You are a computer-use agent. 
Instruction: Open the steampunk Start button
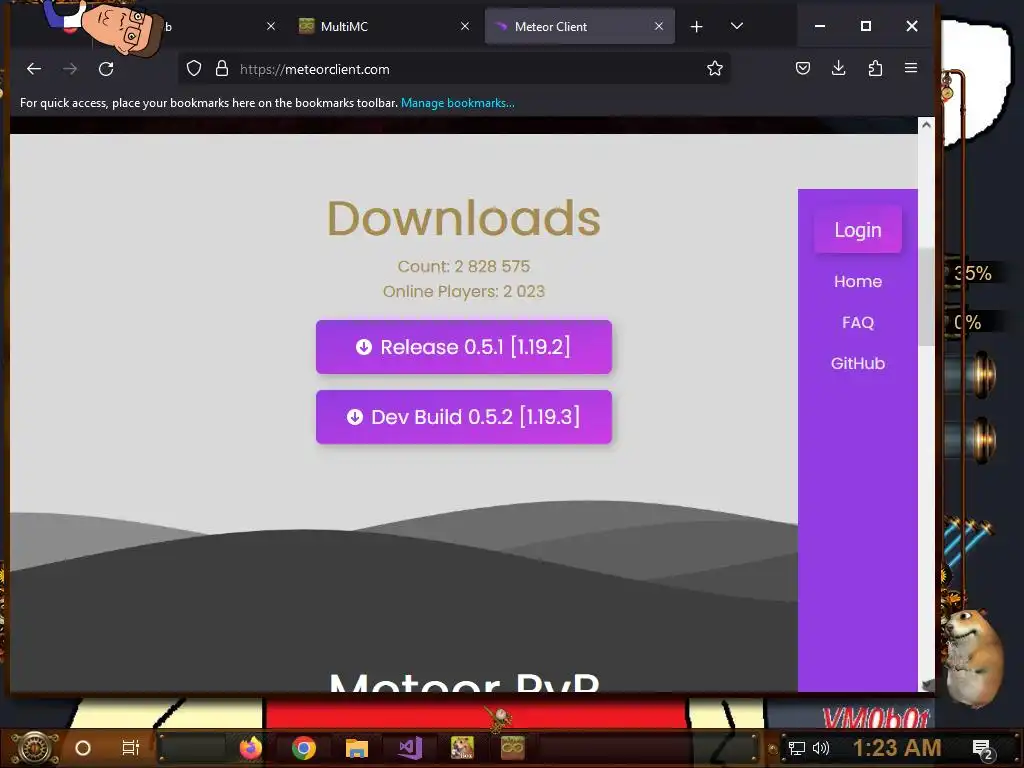point(35,748)
